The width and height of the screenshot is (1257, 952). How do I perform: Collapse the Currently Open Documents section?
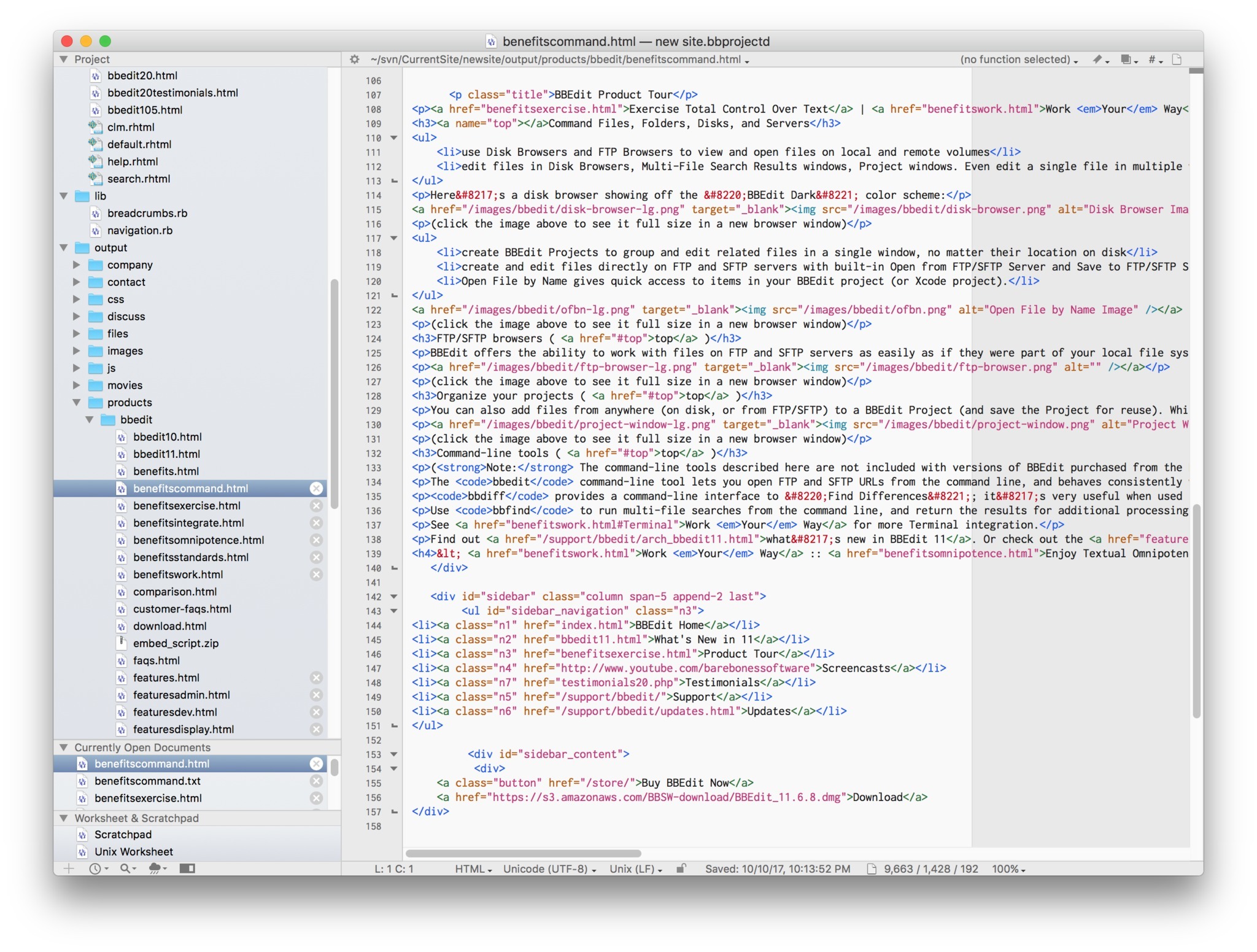pos(64,747)
